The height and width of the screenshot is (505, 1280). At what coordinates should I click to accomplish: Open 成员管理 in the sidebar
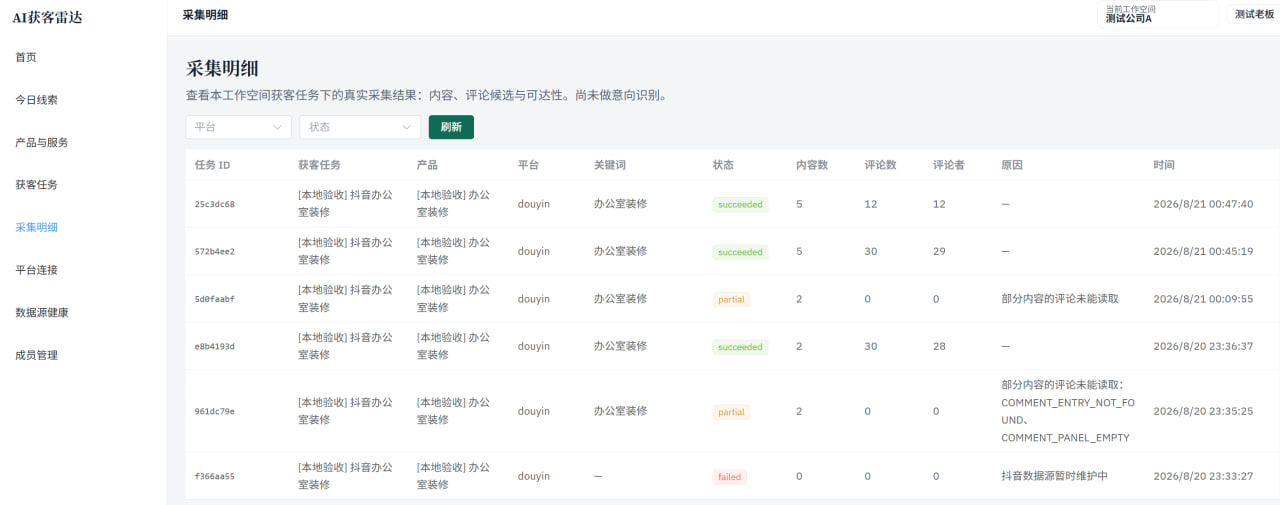click(x=36, y=355)
